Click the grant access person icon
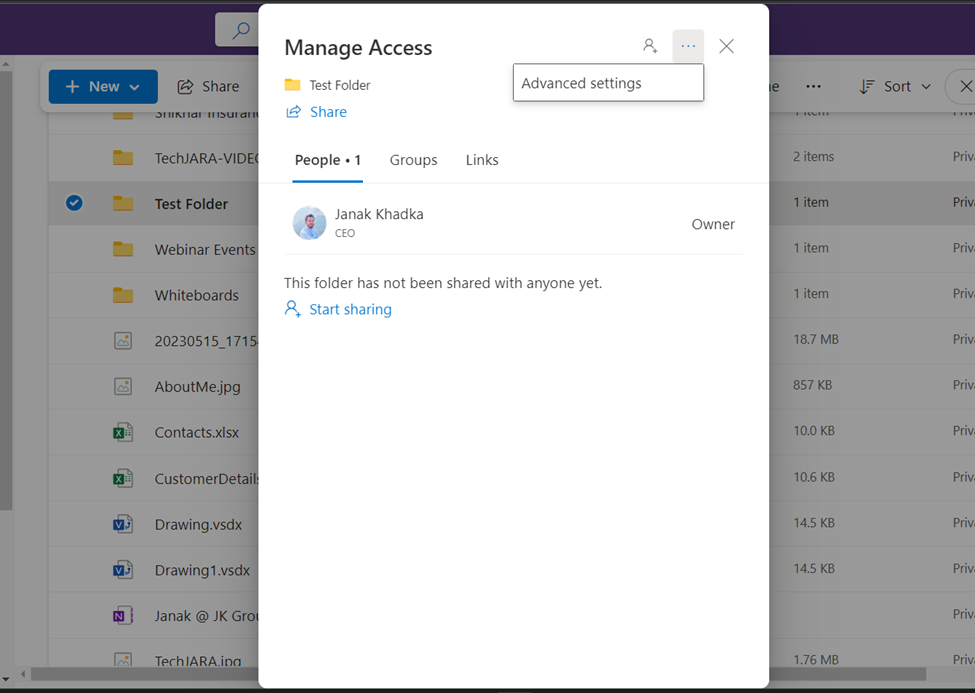Image resolution: width=975 pixels, height=693 pixels. (x=650, y=46)
